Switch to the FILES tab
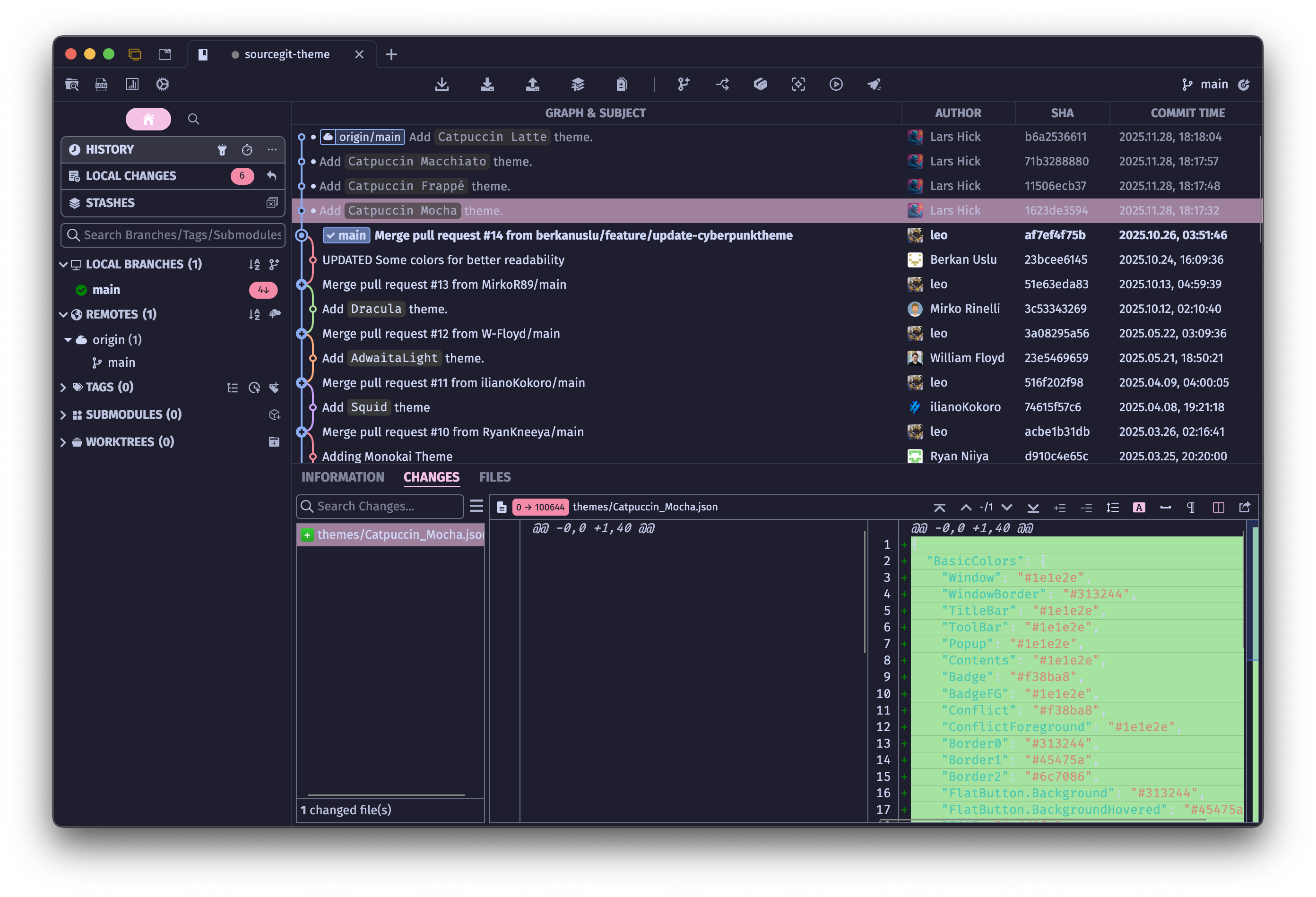This screenshot has height=897, width=1316. pos(494,477)
